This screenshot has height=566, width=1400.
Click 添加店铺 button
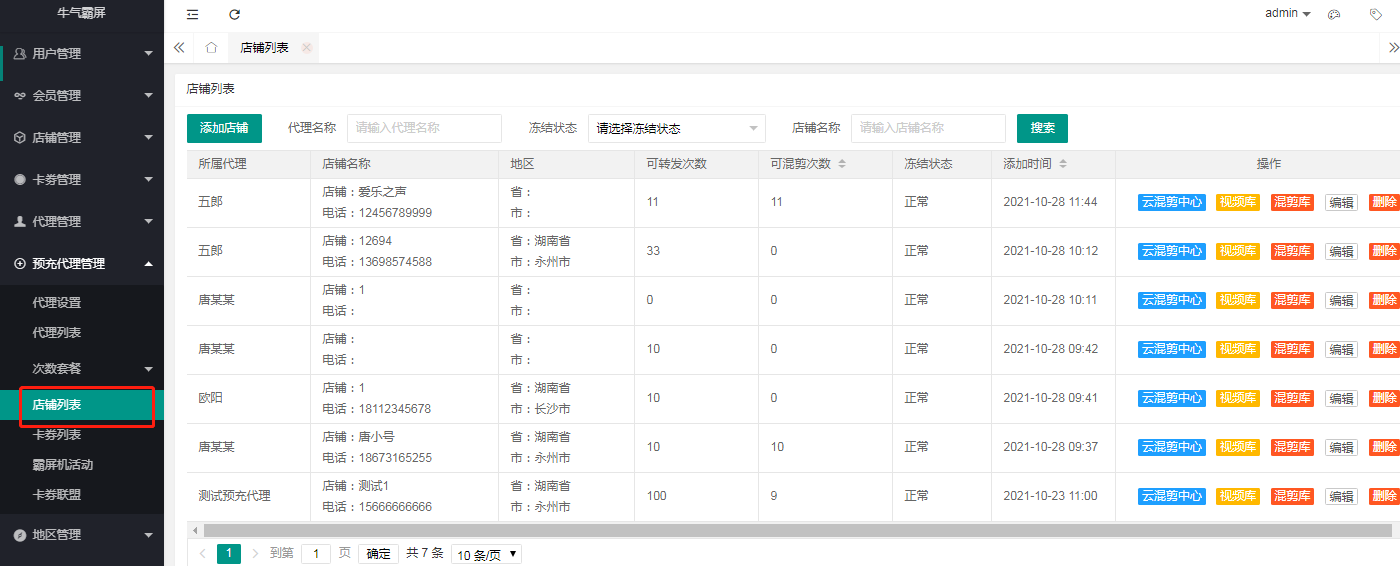pyautogui.click(x=224, y=128)
